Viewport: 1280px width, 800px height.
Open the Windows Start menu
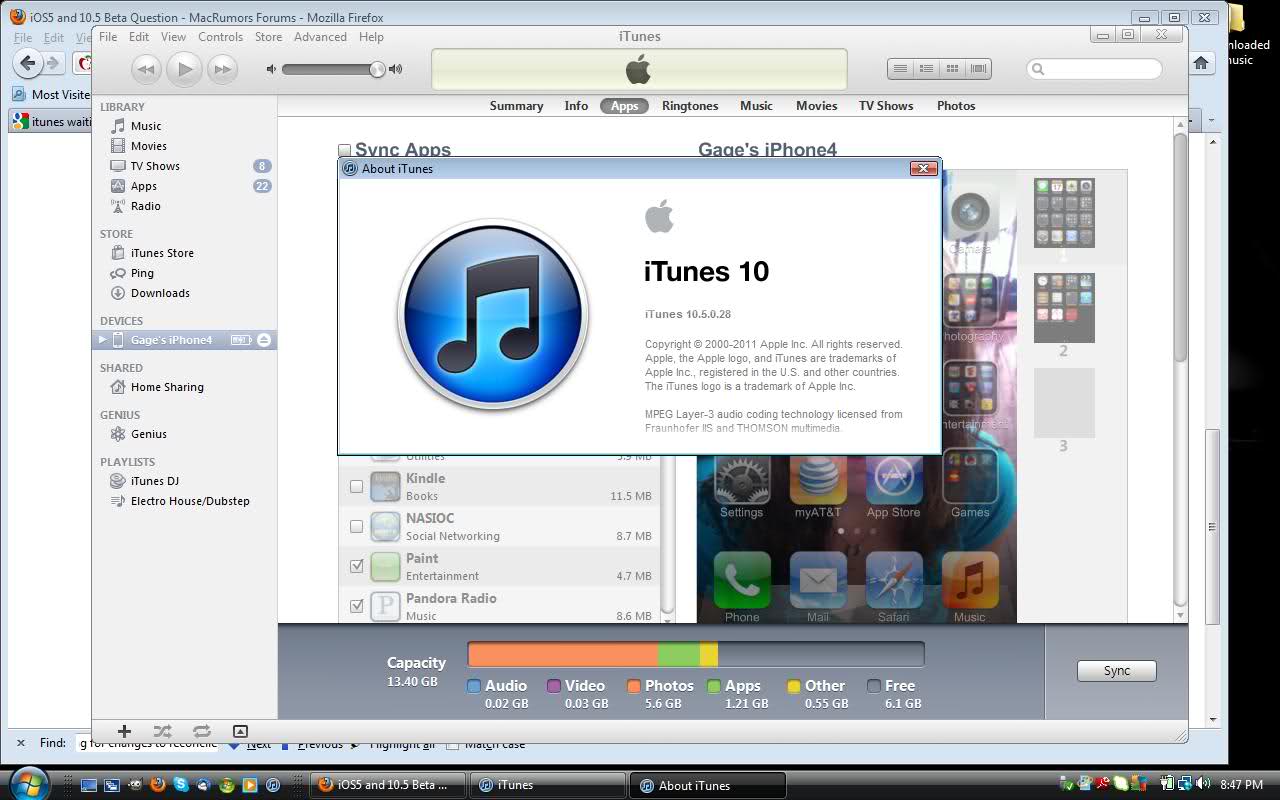28,784
